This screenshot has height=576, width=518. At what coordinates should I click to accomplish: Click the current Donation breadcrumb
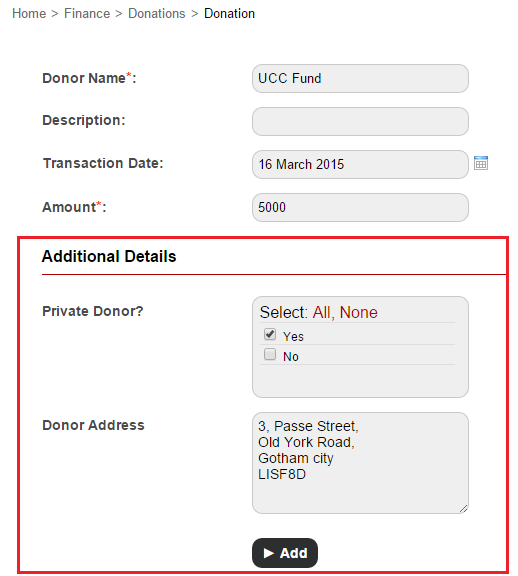pyautogui.click(x=229, y=14)
